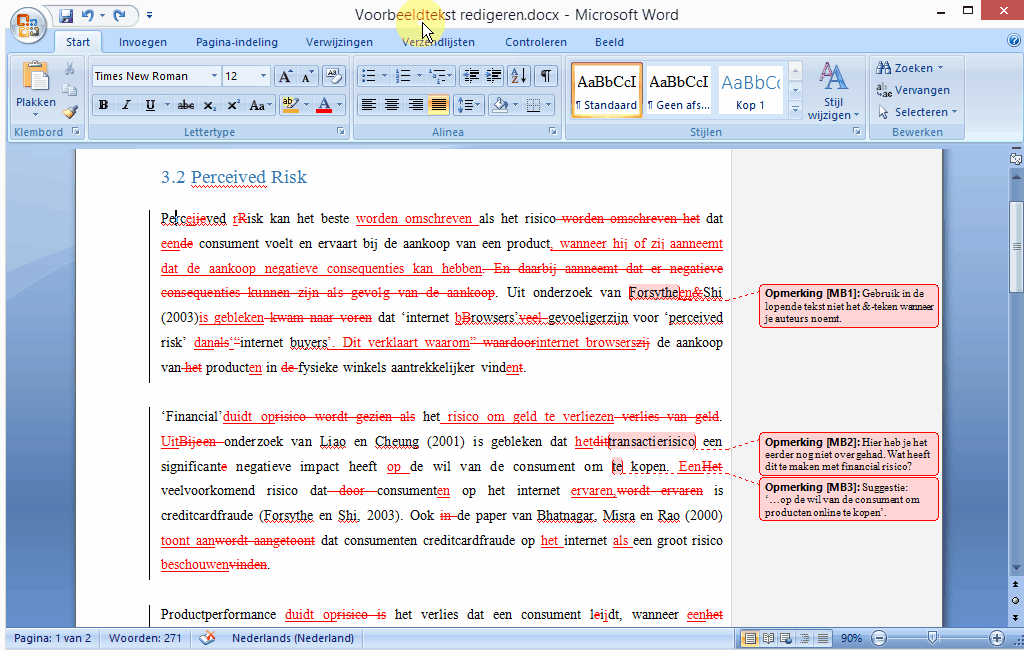Open the Beeld tab
1024x650 pixels.
609,42
